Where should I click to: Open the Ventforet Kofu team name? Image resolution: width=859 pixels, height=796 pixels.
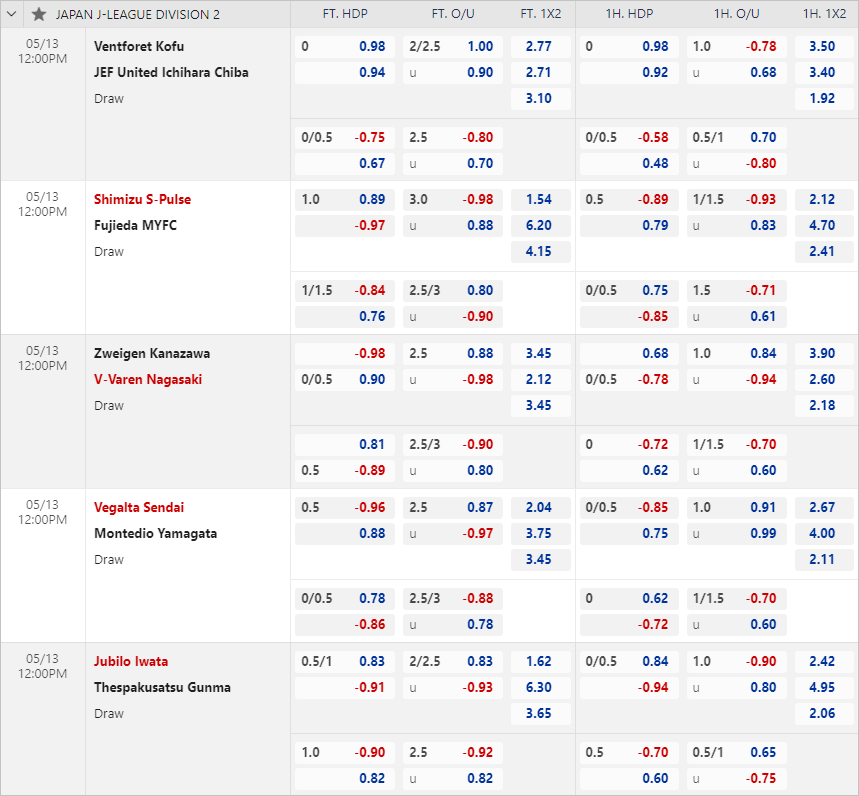pos(139,47)
